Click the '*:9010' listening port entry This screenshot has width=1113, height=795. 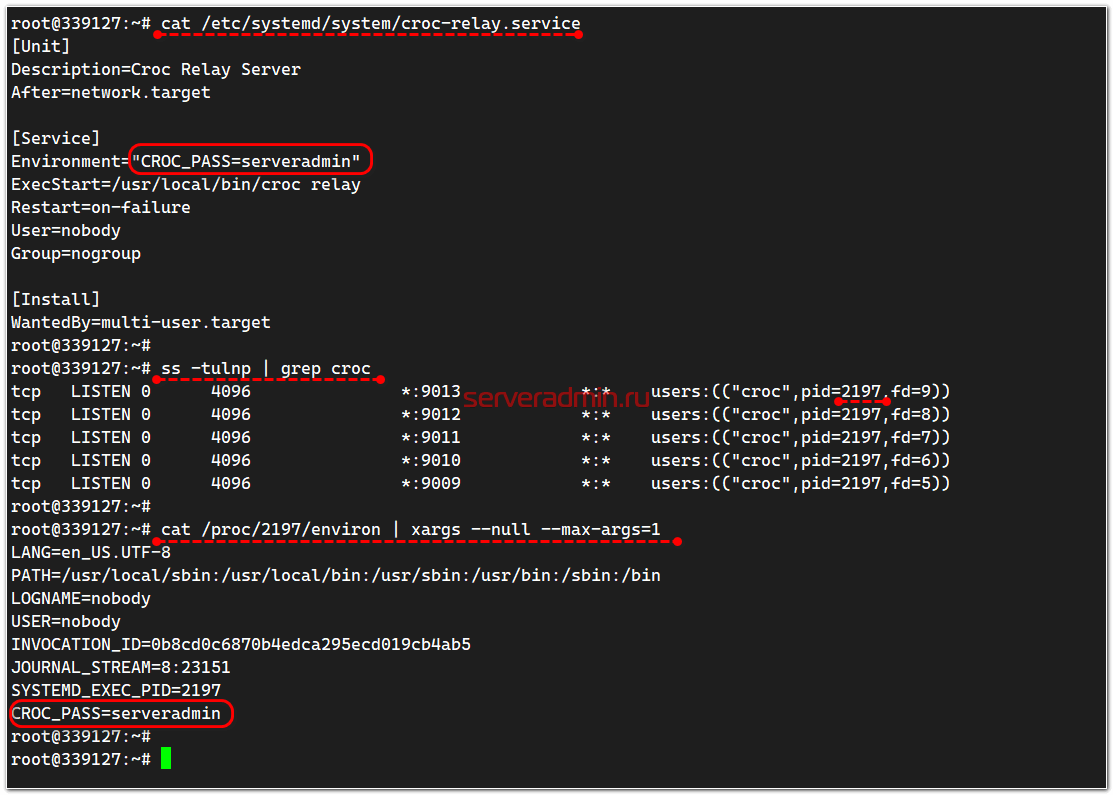[x=431, y=461]
